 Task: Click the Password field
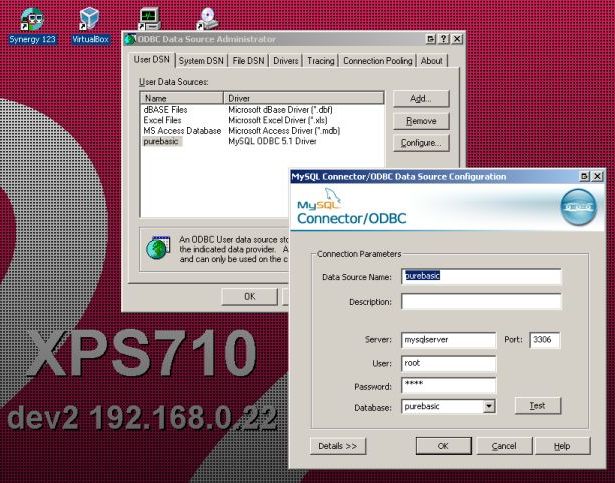(449, 385)
